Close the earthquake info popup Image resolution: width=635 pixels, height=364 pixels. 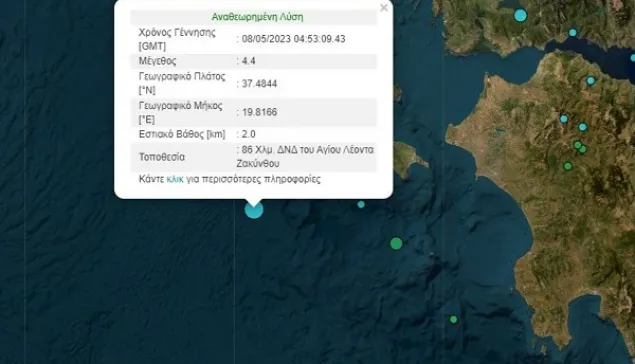pyautogui.click(x=384, y=8)
